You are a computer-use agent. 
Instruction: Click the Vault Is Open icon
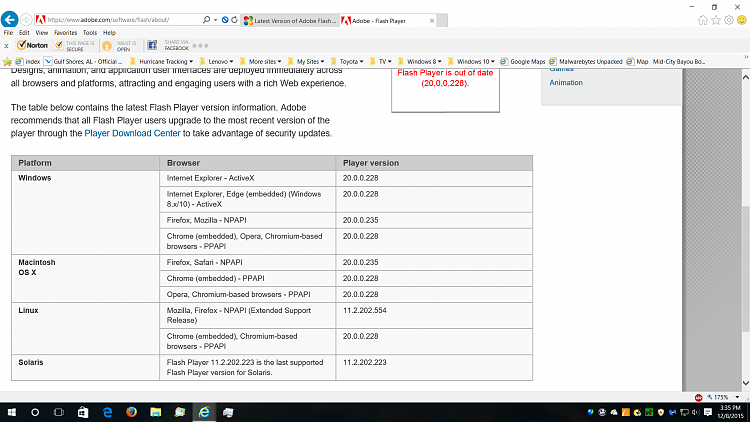(x=107, y=46)
